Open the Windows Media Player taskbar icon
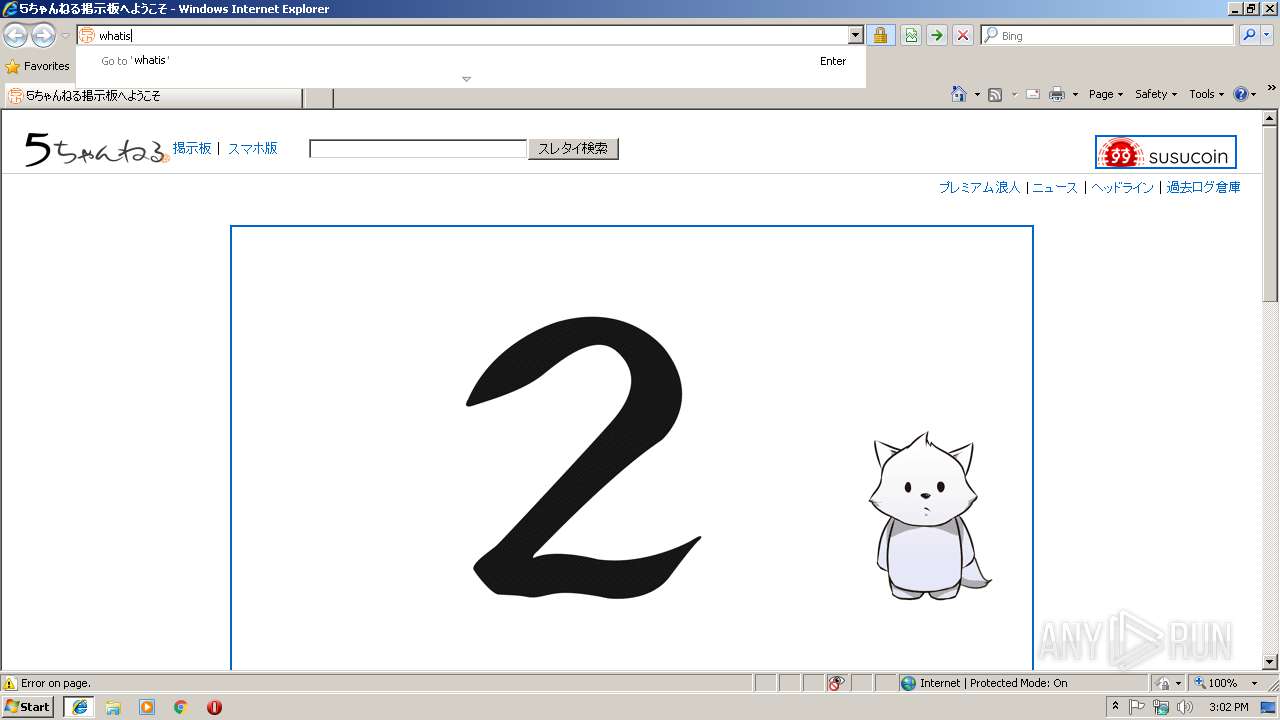Viewport: 1280px width, 720px height. click(x=147, y=707)
